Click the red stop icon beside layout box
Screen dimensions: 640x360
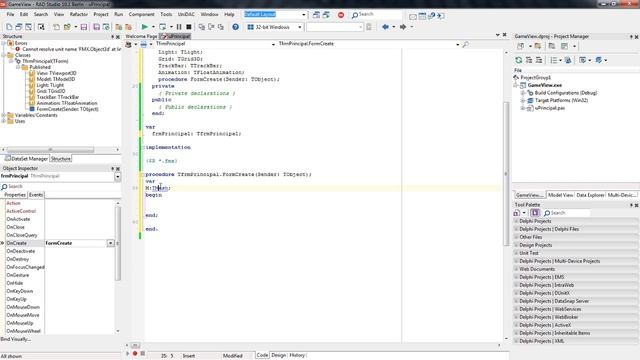tap(341, 15)
